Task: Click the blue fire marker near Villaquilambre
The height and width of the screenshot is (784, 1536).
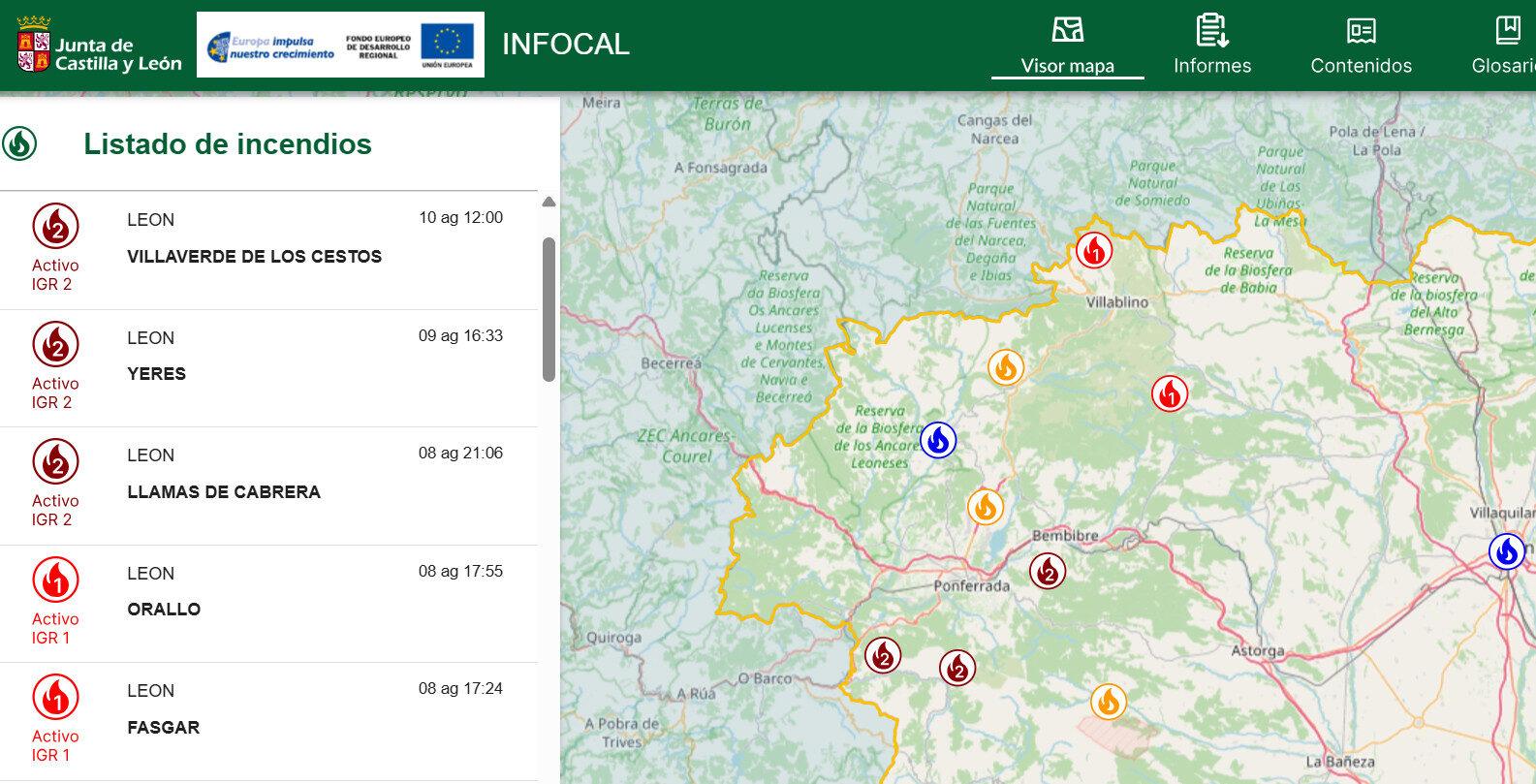Action: [x=1506, y=551]
